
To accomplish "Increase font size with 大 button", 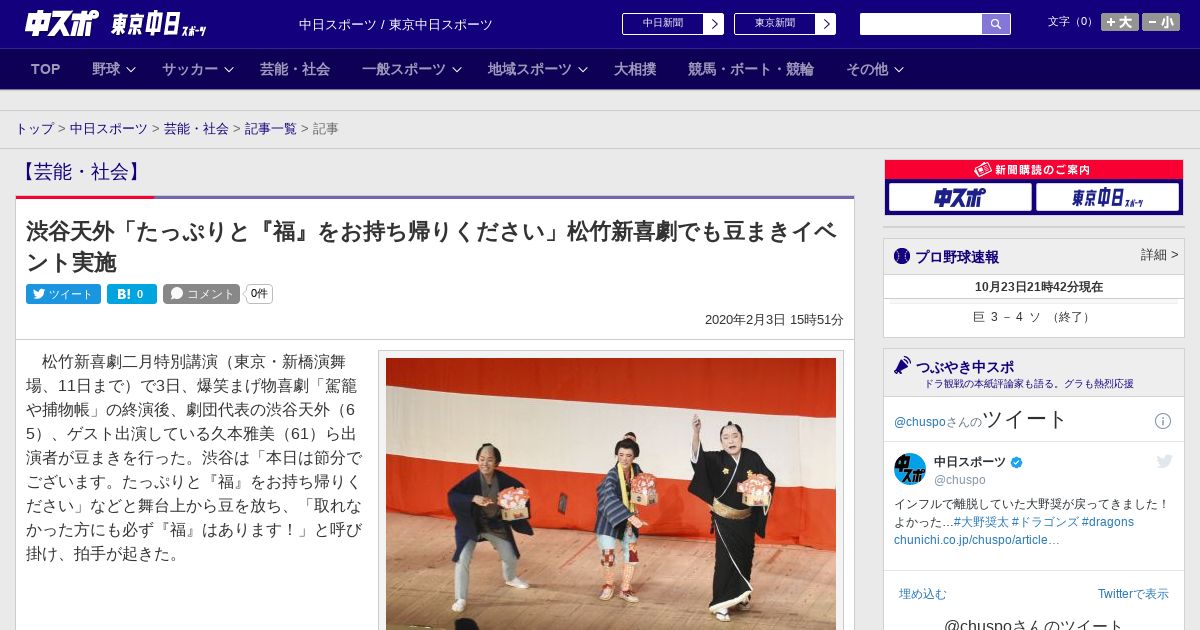I will tap(1119, 22).
